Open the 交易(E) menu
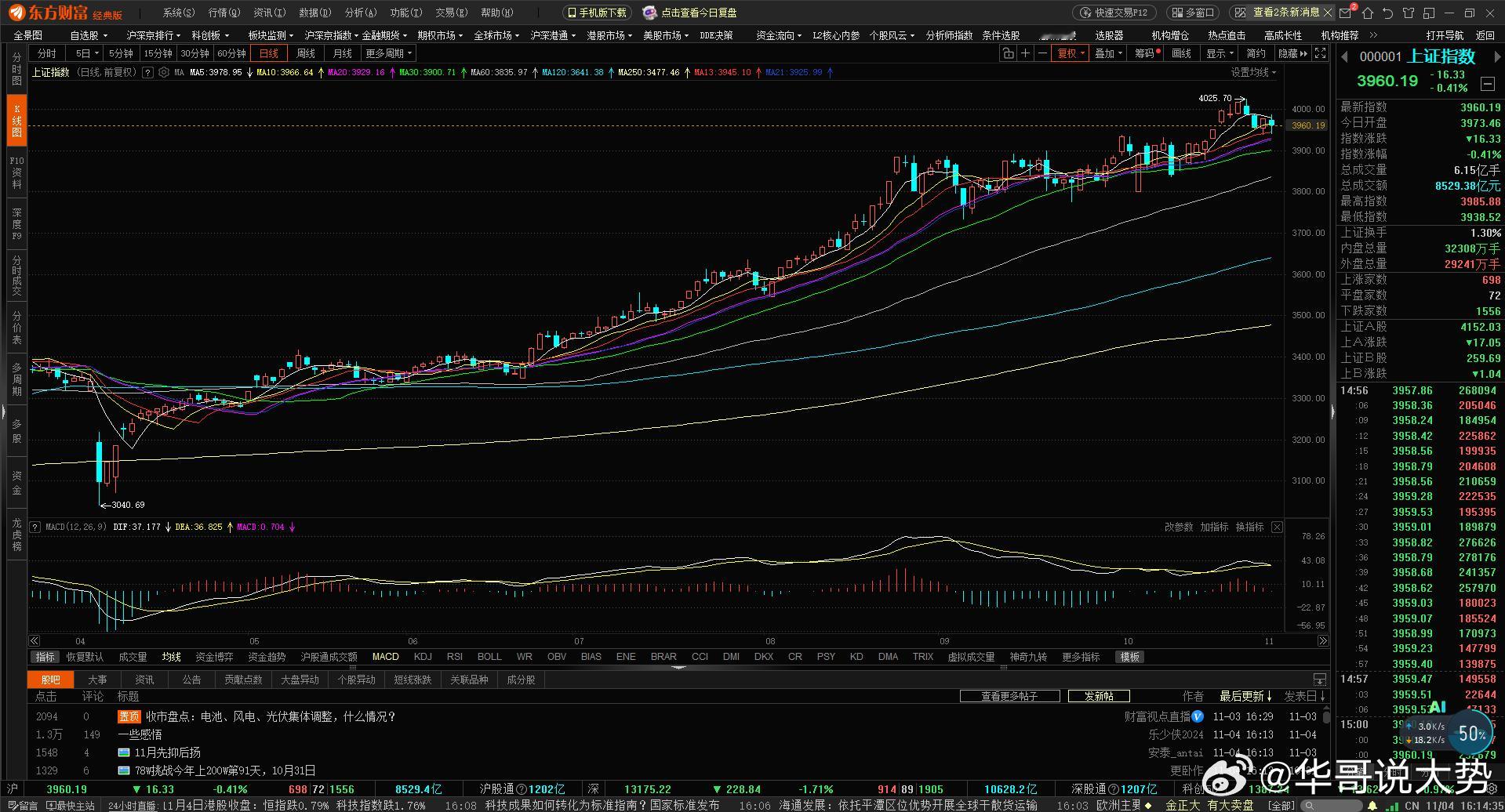Viewport: 1505px width, 812px height. click(x=451, y=13)
